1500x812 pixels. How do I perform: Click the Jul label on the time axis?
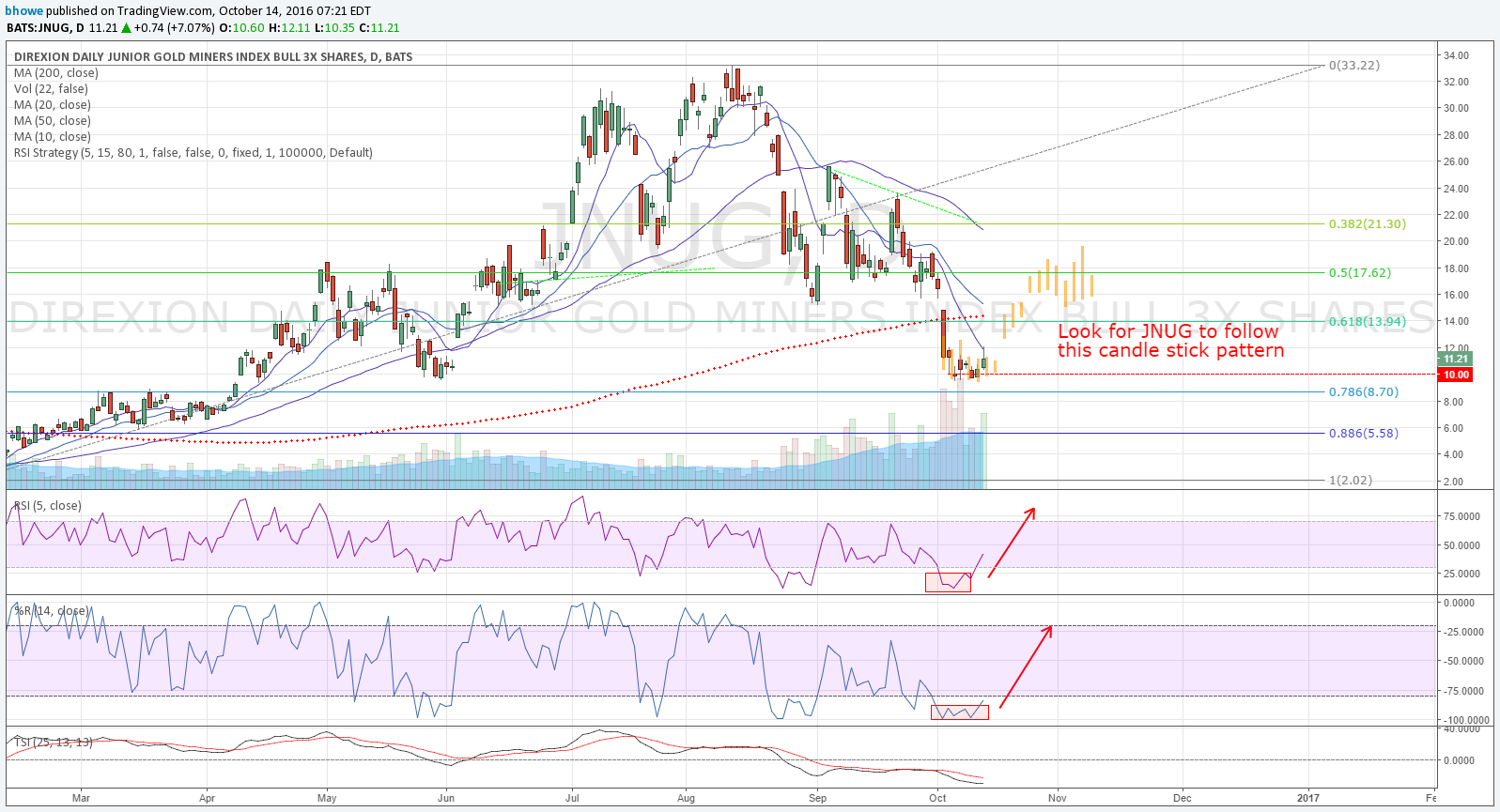(x=572, y=799)
